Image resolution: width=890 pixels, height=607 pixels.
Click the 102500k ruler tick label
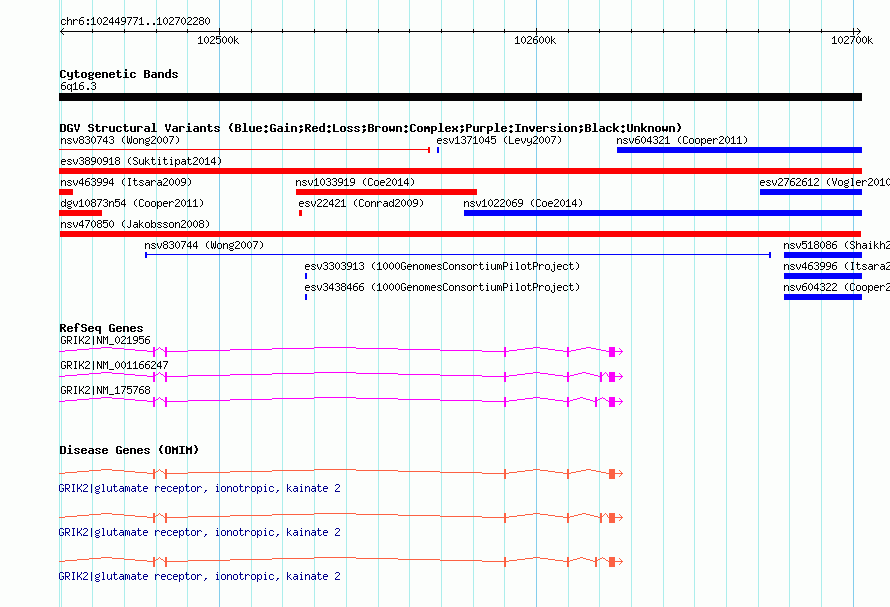click(218, 40)
